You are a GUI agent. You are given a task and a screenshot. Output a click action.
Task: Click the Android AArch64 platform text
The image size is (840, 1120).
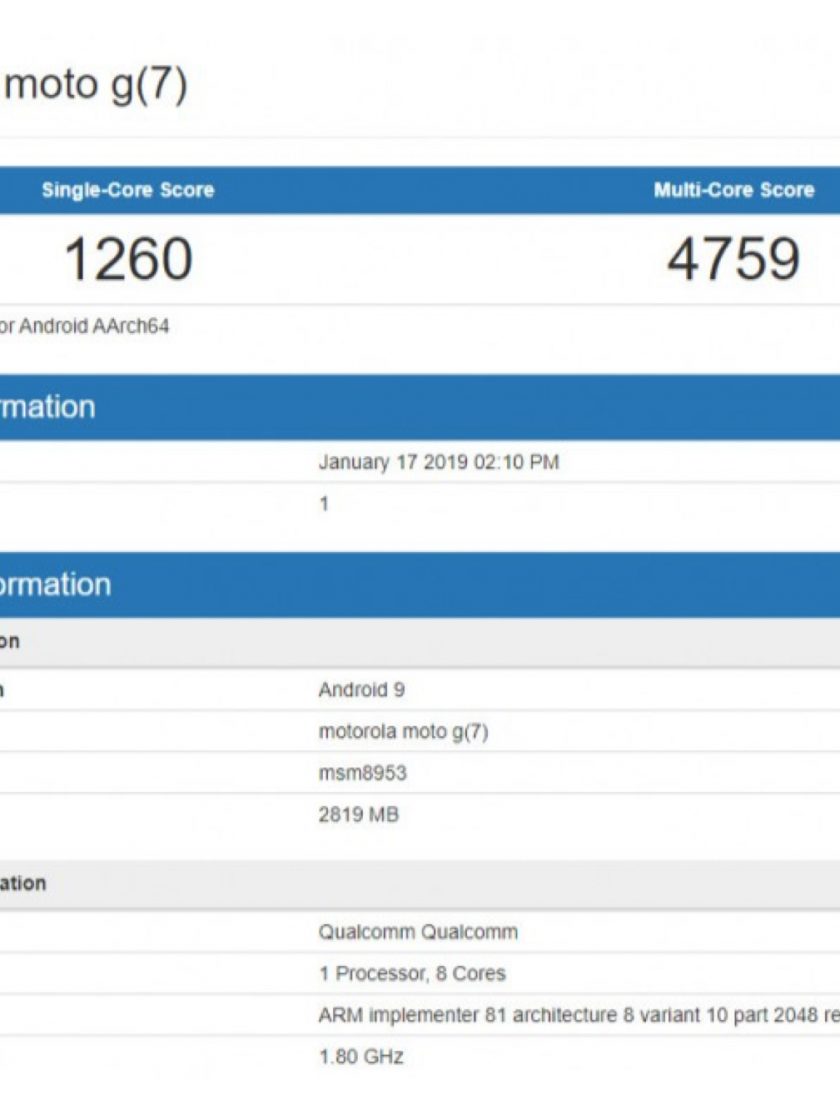[x=84, y=326]
